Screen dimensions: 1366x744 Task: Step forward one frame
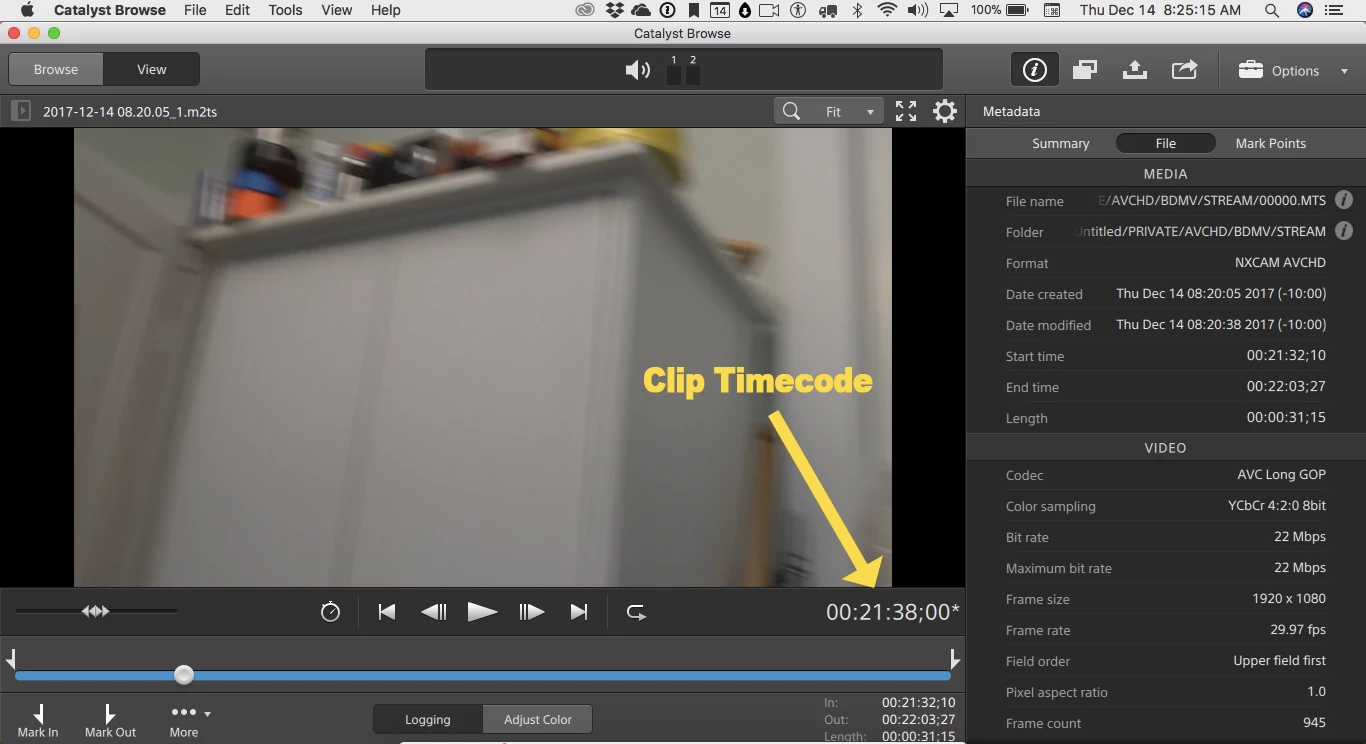tap(531, 612)
